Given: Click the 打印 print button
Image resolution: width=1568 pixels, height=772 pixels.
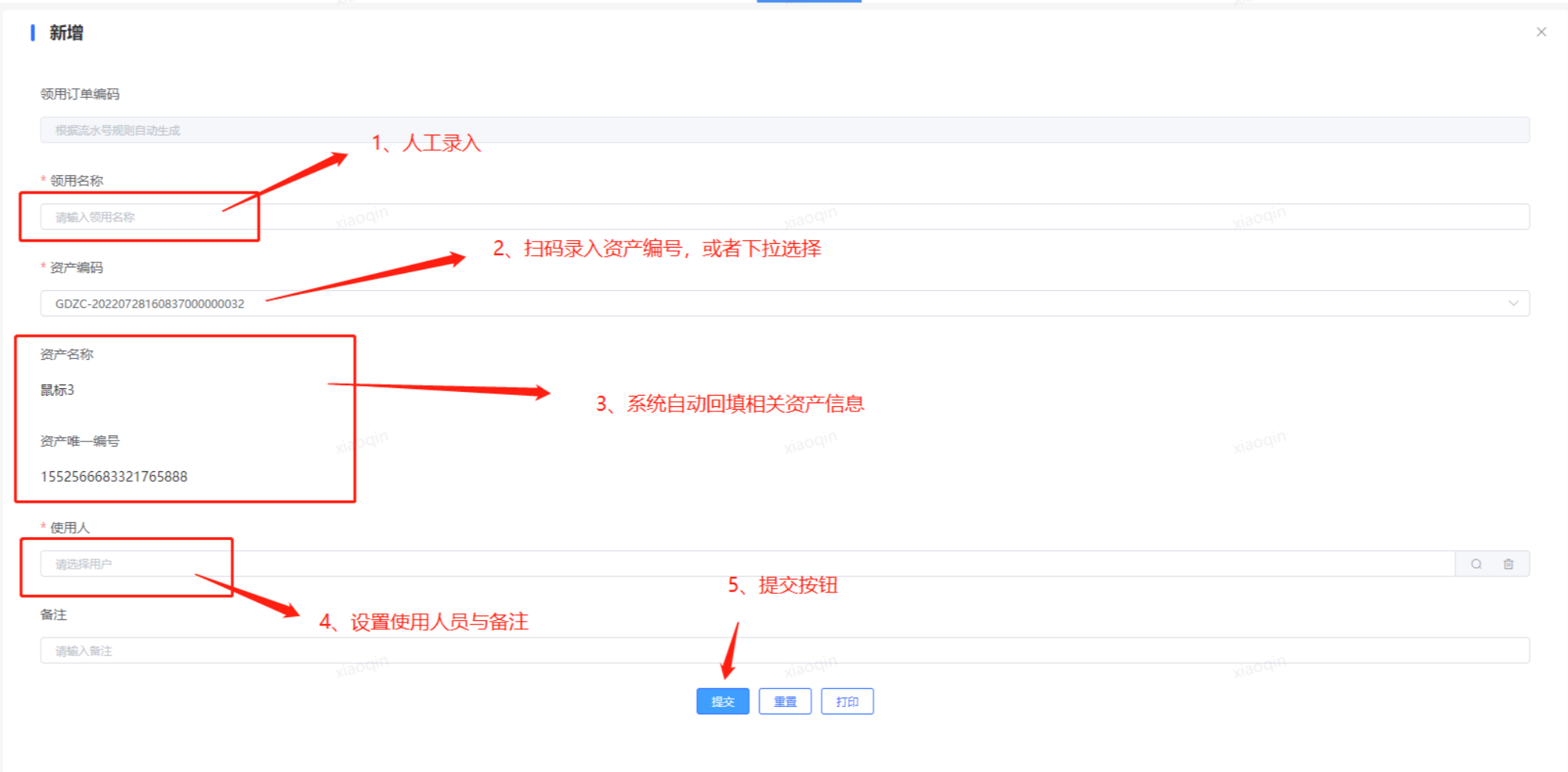Looking at the screenshot, I should click(847, 702).
